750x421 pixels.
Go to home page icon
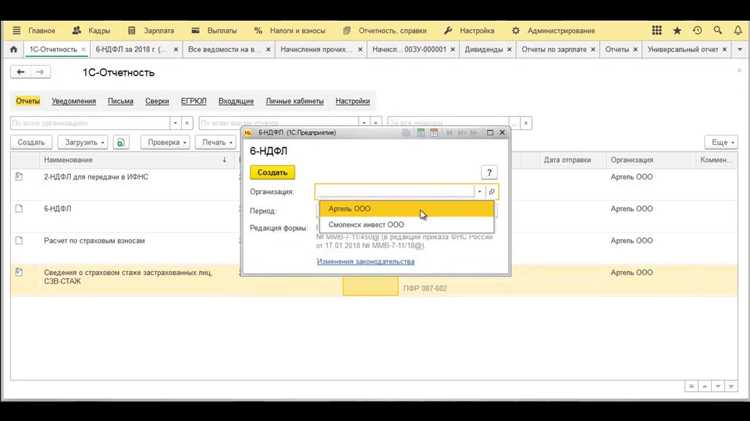(x=13, y=49)
